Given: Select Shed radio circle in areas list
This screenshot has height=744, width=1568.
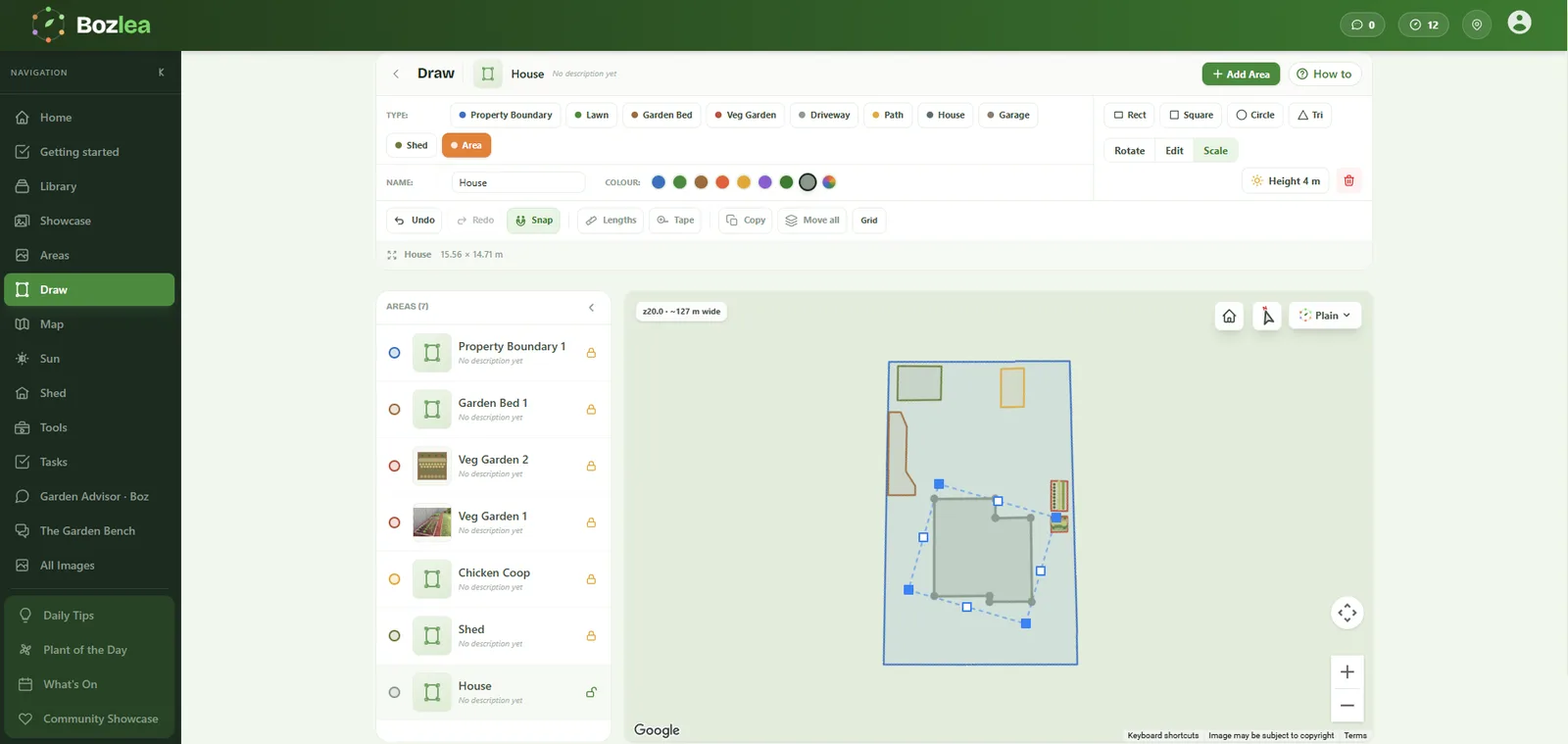Looking at the screenshot, I should coord(394,636).
